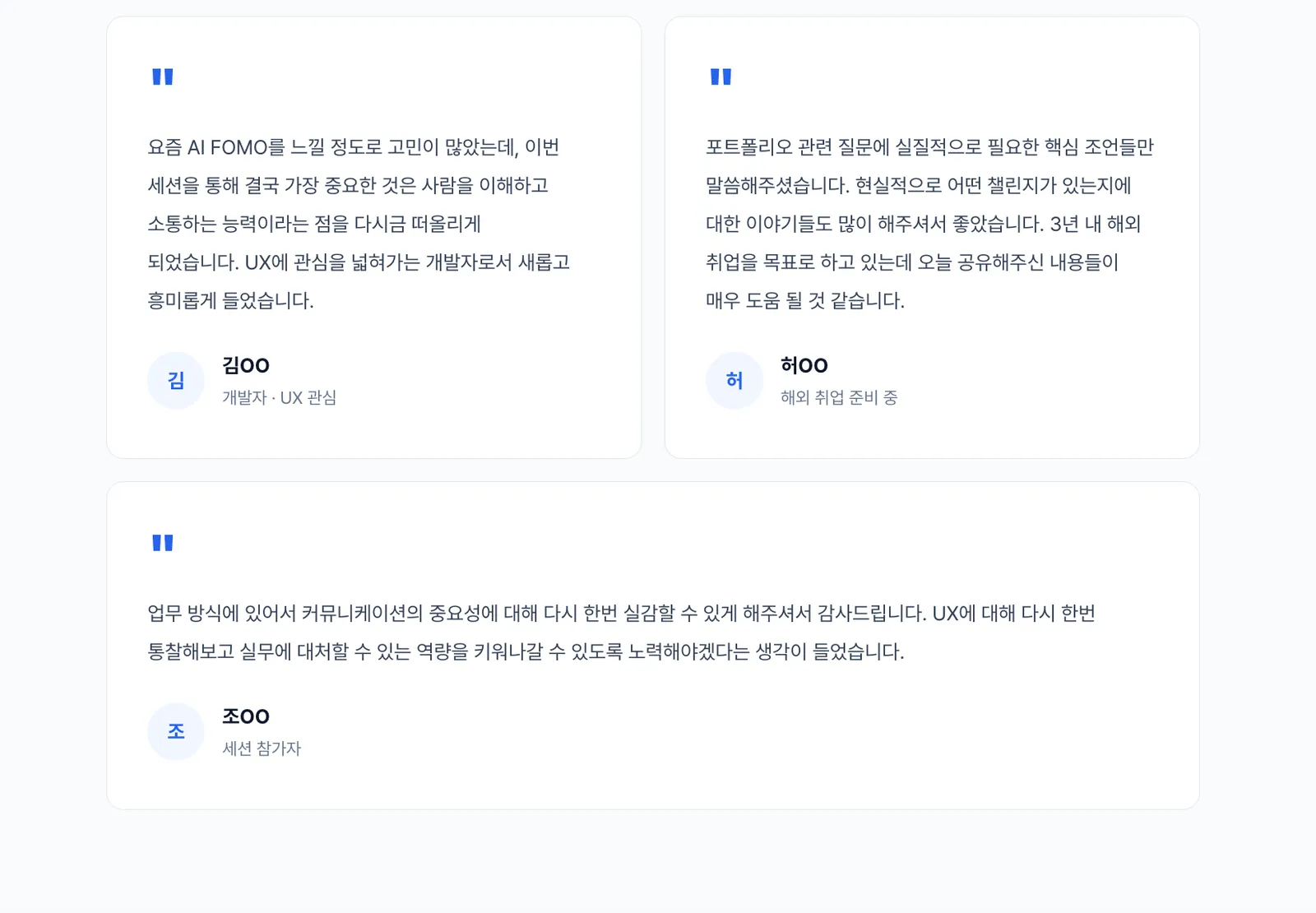
Task: Click the quote mark icon in 허OO's card
Action: coord(721,76)
